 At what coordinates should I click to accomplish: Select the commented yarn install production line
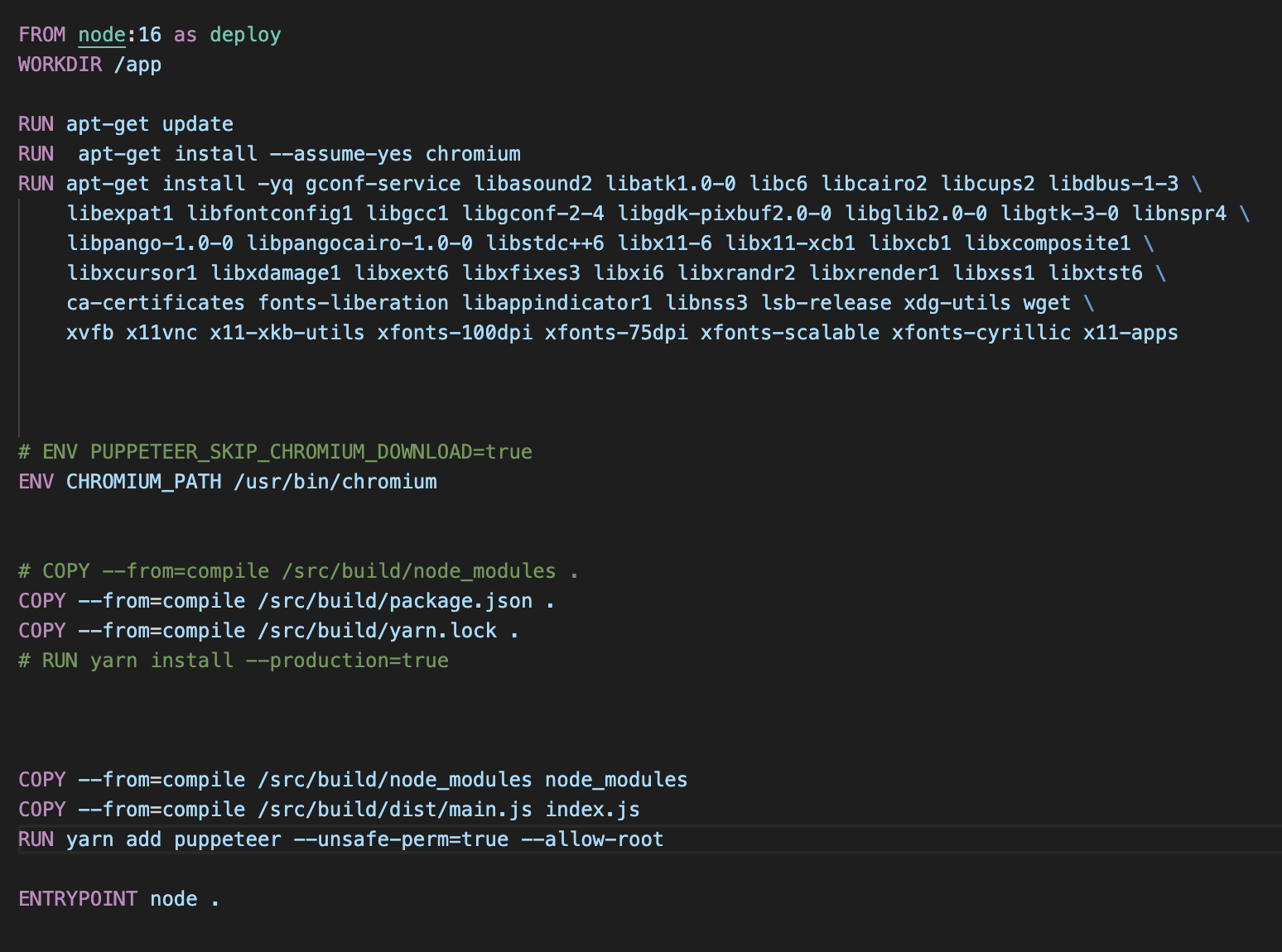point(232,660)
